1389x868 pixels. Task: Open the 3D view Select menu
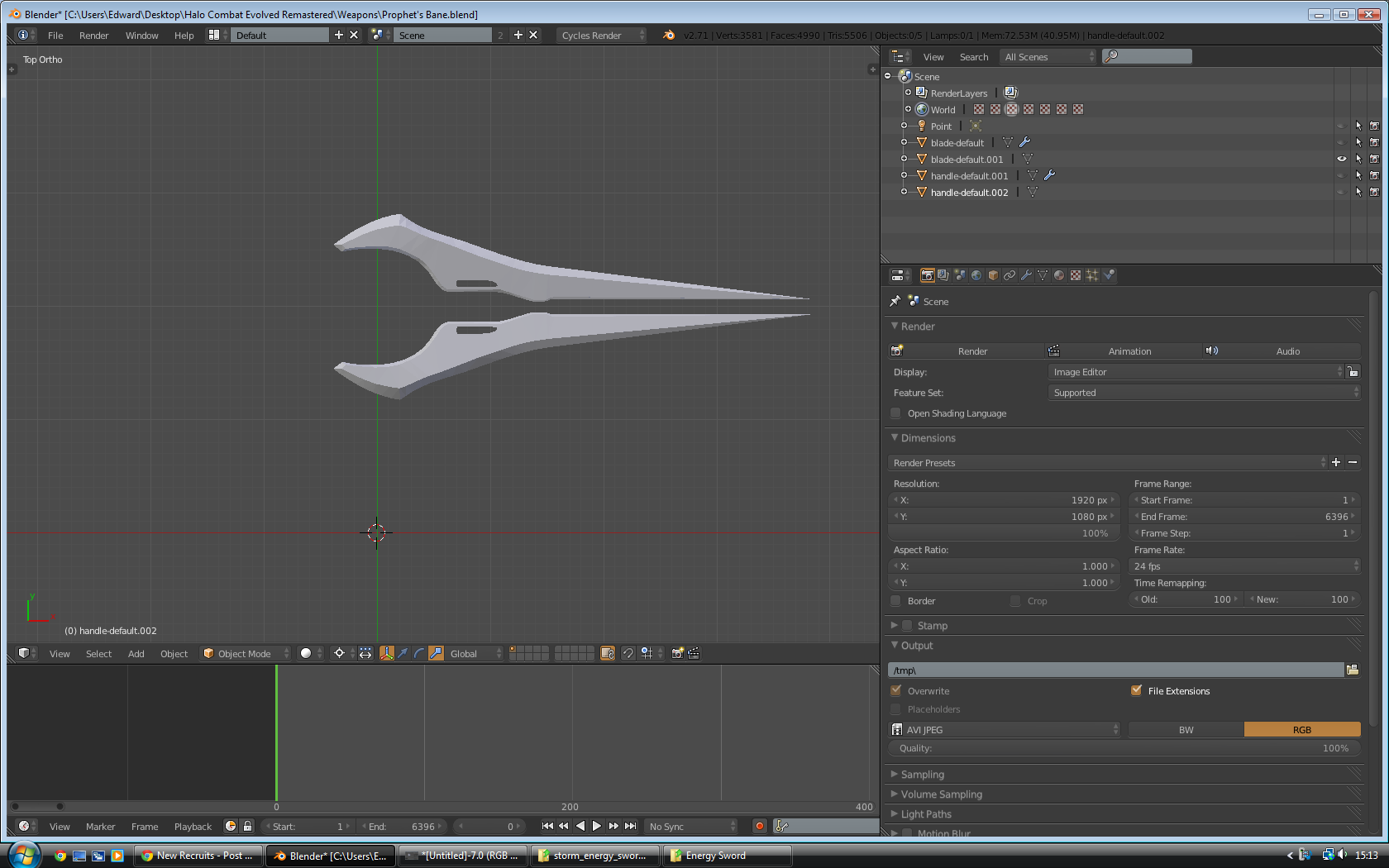point(98,653)
